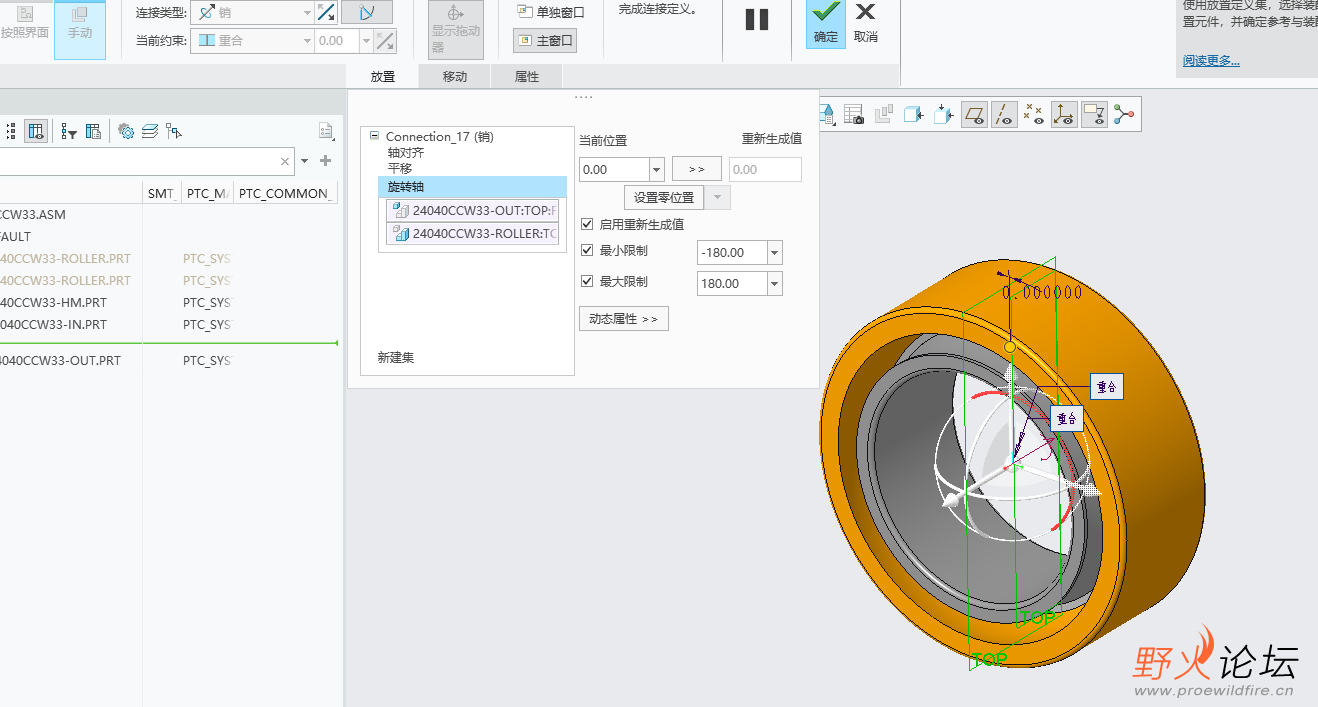Open view manager table camera icon
Screen dimensions: 1318x707
(853, 115)
